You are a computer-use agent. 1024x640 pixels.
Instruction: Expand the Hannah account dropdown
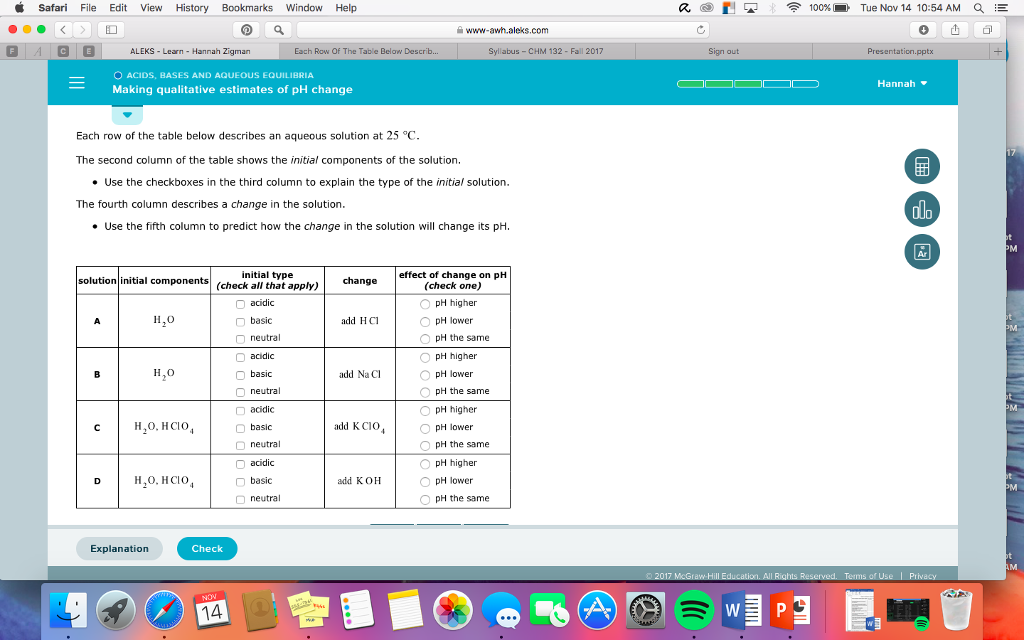tap(902, 83)
